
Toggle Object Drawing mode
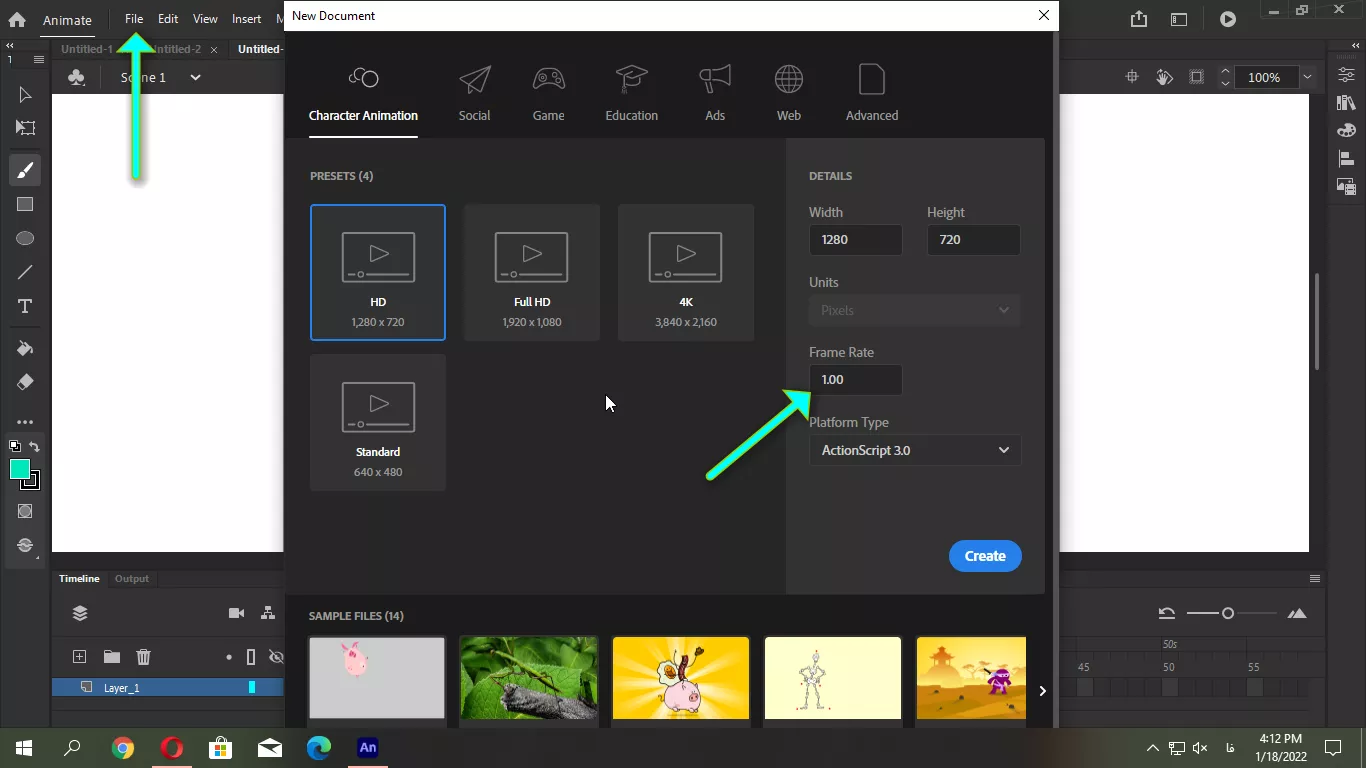point(25,511)
